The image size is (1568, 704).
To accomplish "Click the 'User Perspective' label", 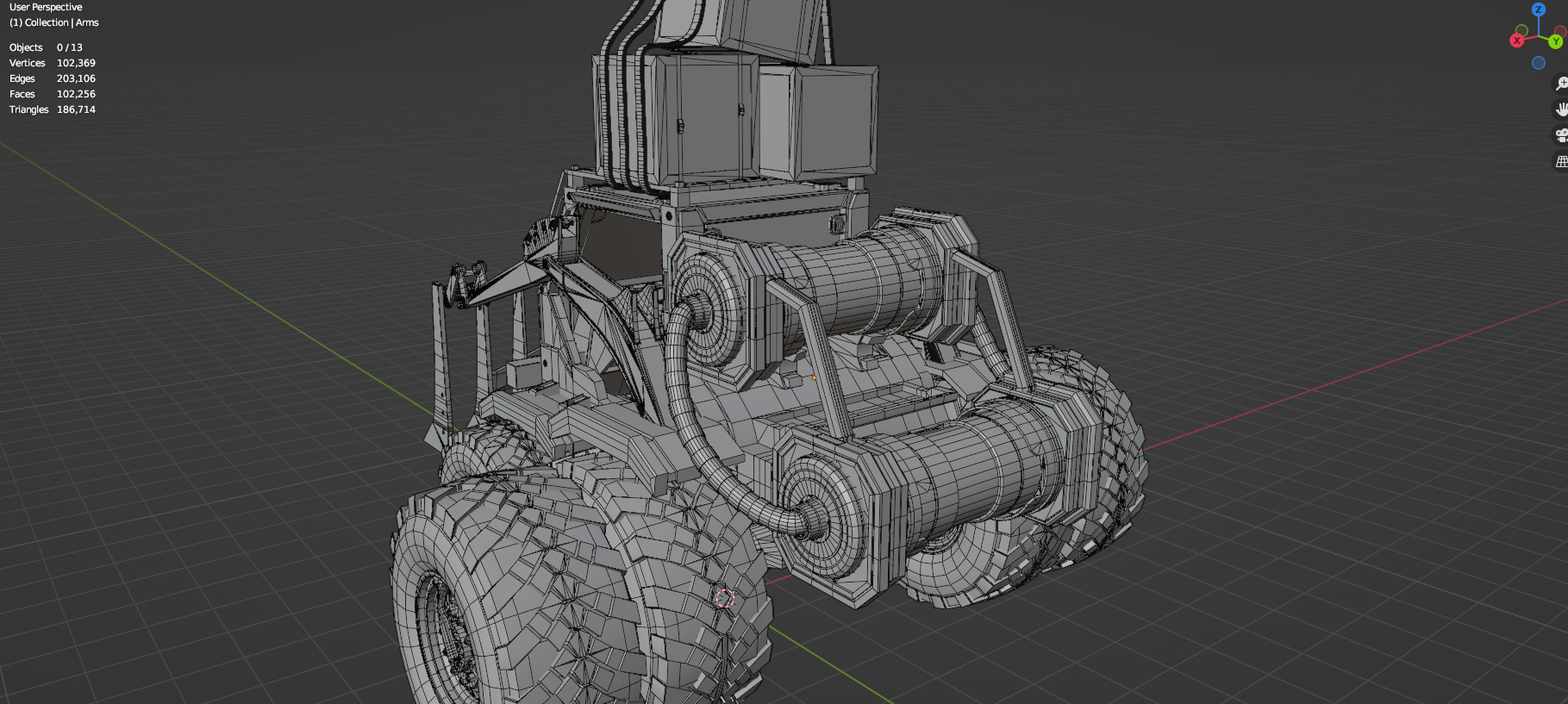I will click(46, 7).
